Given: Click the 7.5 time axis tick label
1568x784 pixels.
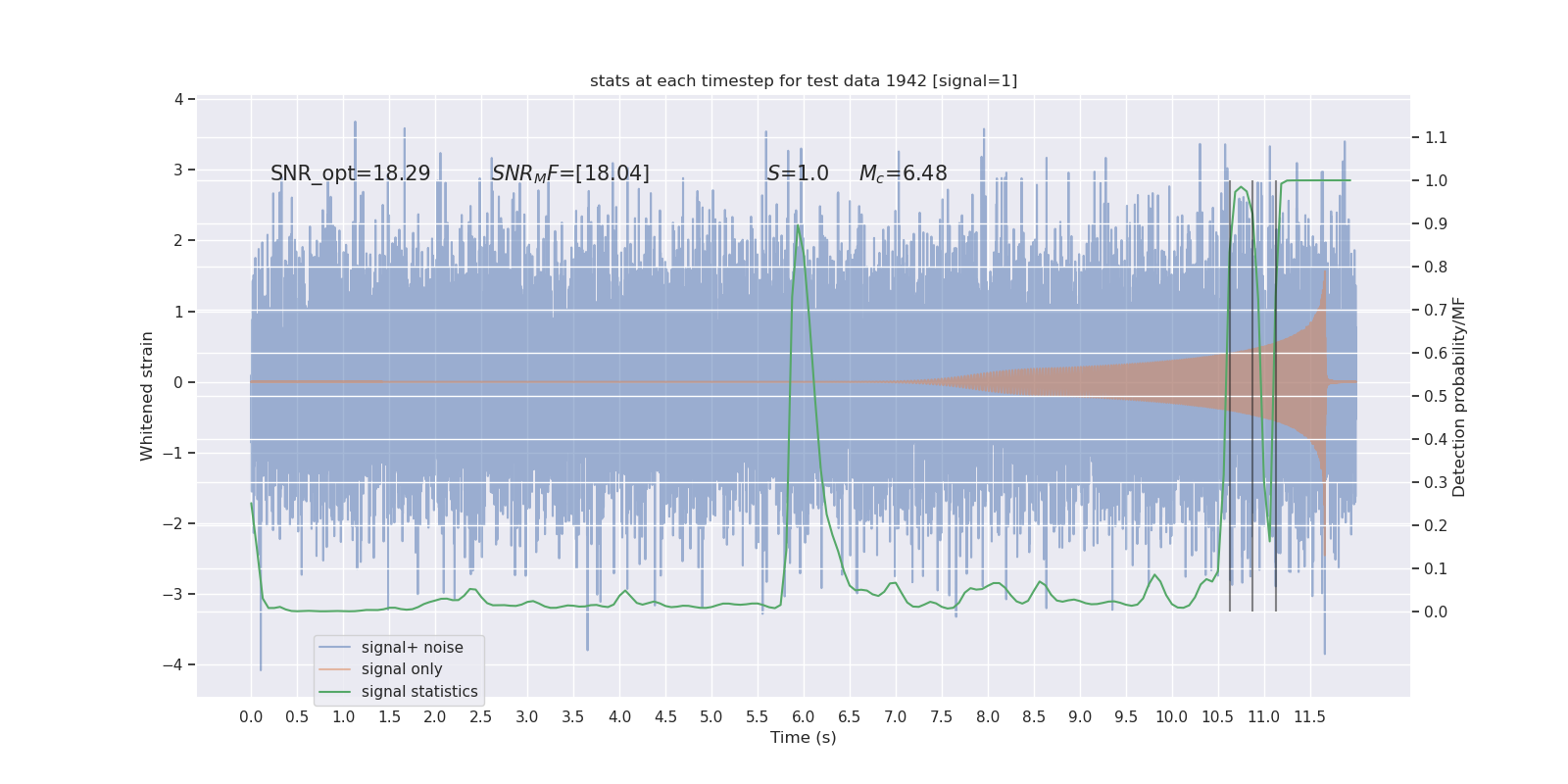Looking at the screenshot, I should (942, 717).
